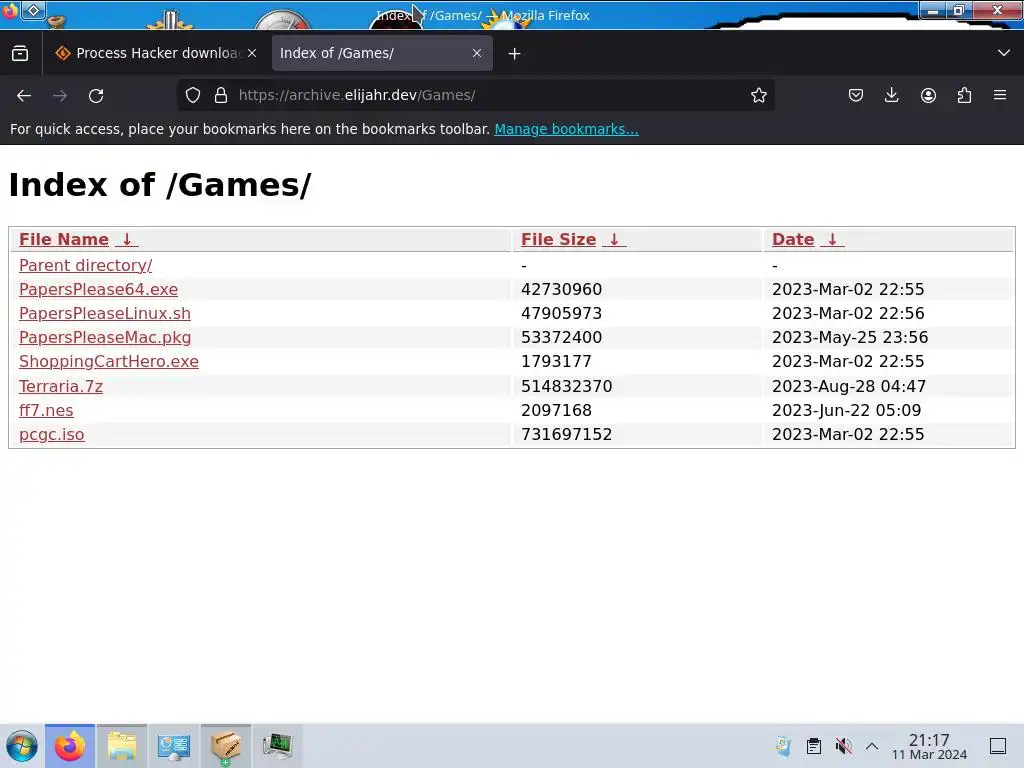Sort descending with Date arrow

click(832, 240)
